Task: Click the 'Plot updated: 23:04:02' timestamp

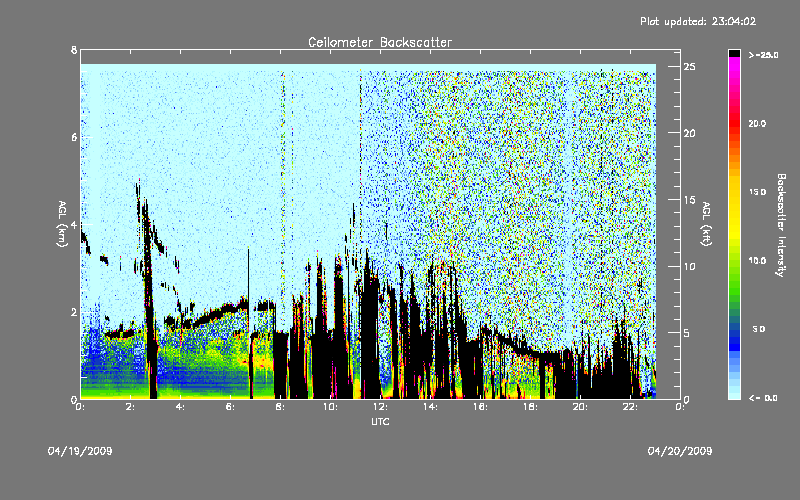Action: click(698, 21)
